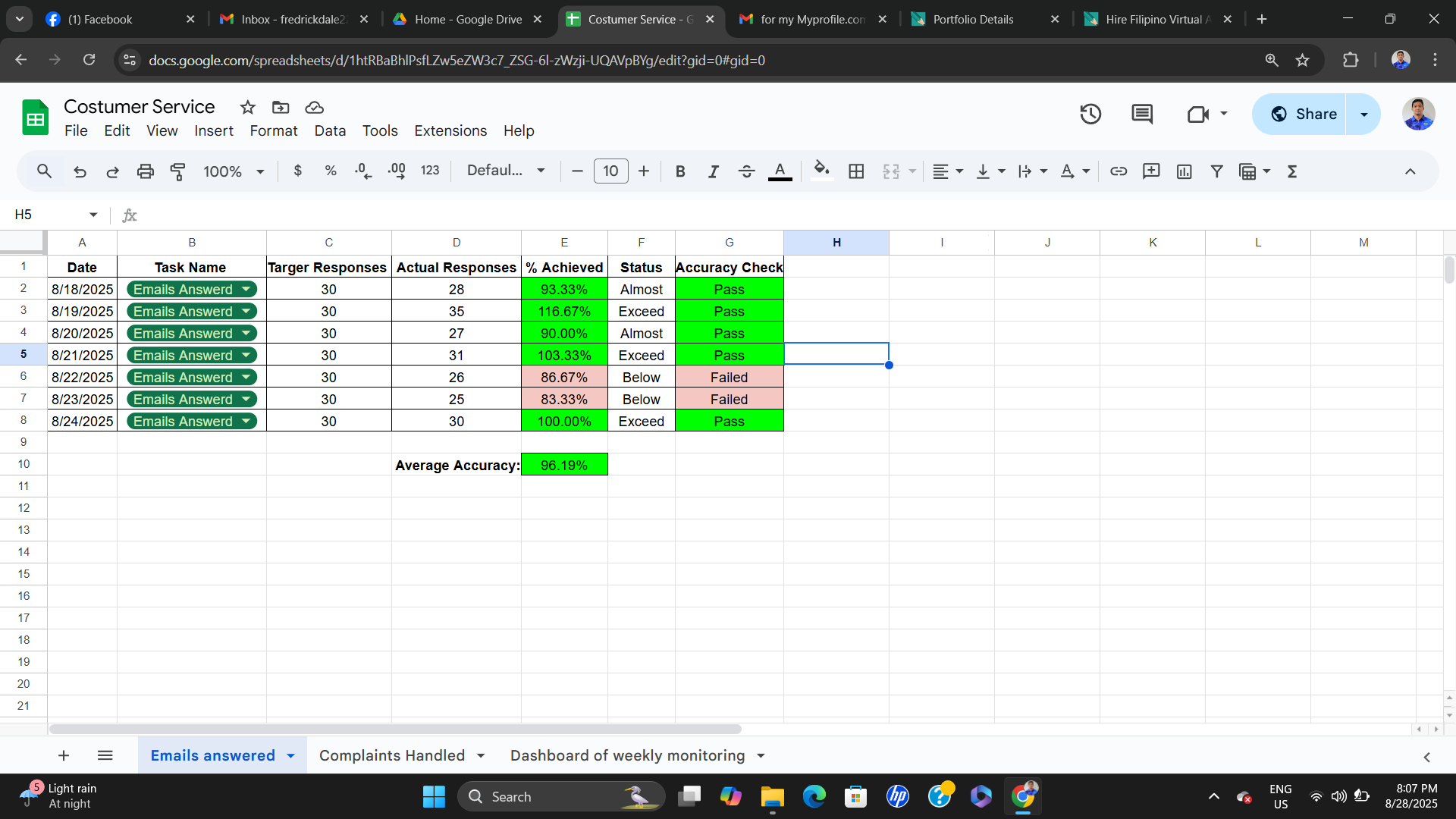Toggle italic formatting
The image size is (1456, 819).
pyautogui.click(x=713, y=171)
